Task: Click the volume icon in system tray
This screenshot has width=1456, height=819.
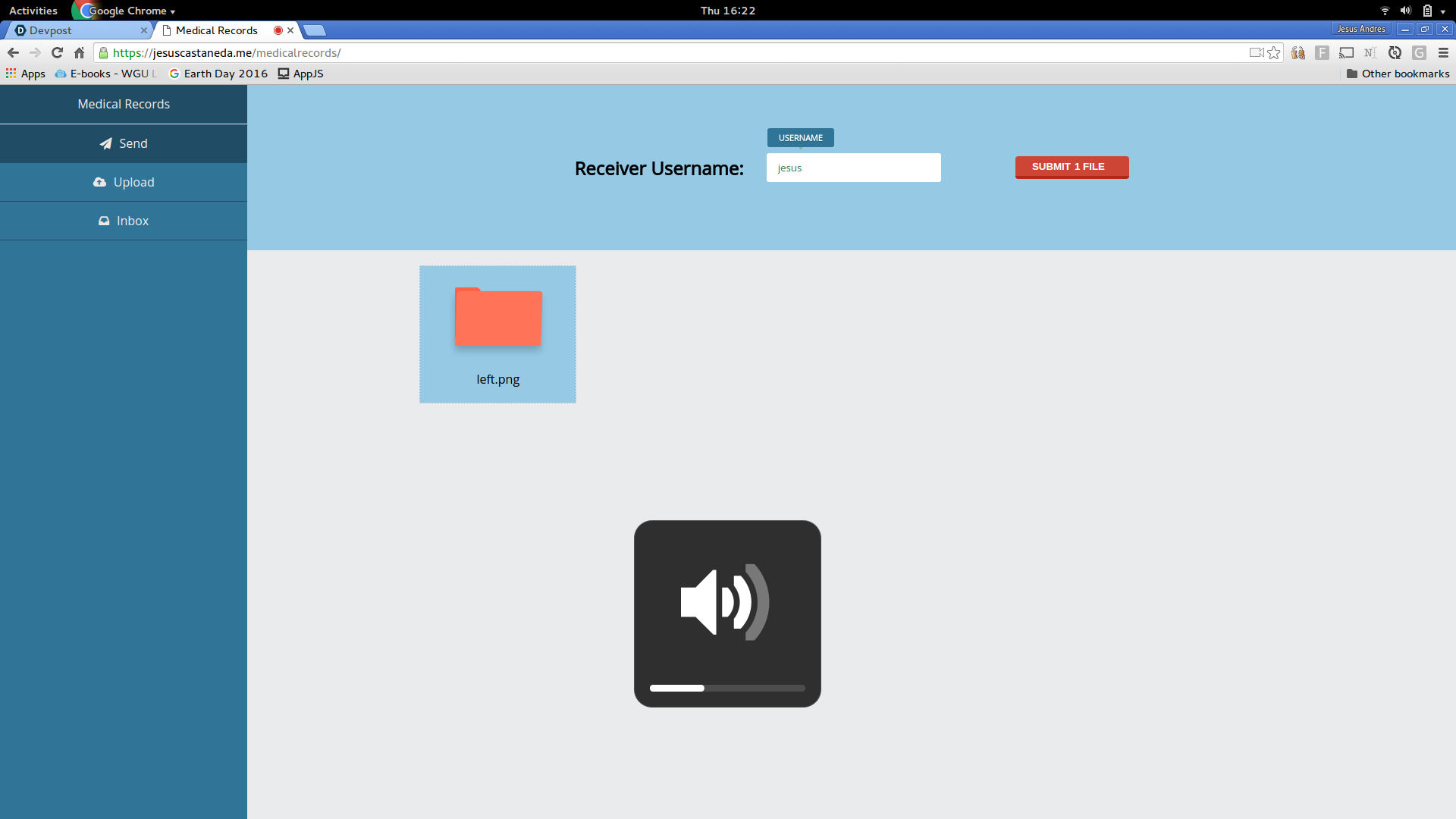Action: 1405,11
